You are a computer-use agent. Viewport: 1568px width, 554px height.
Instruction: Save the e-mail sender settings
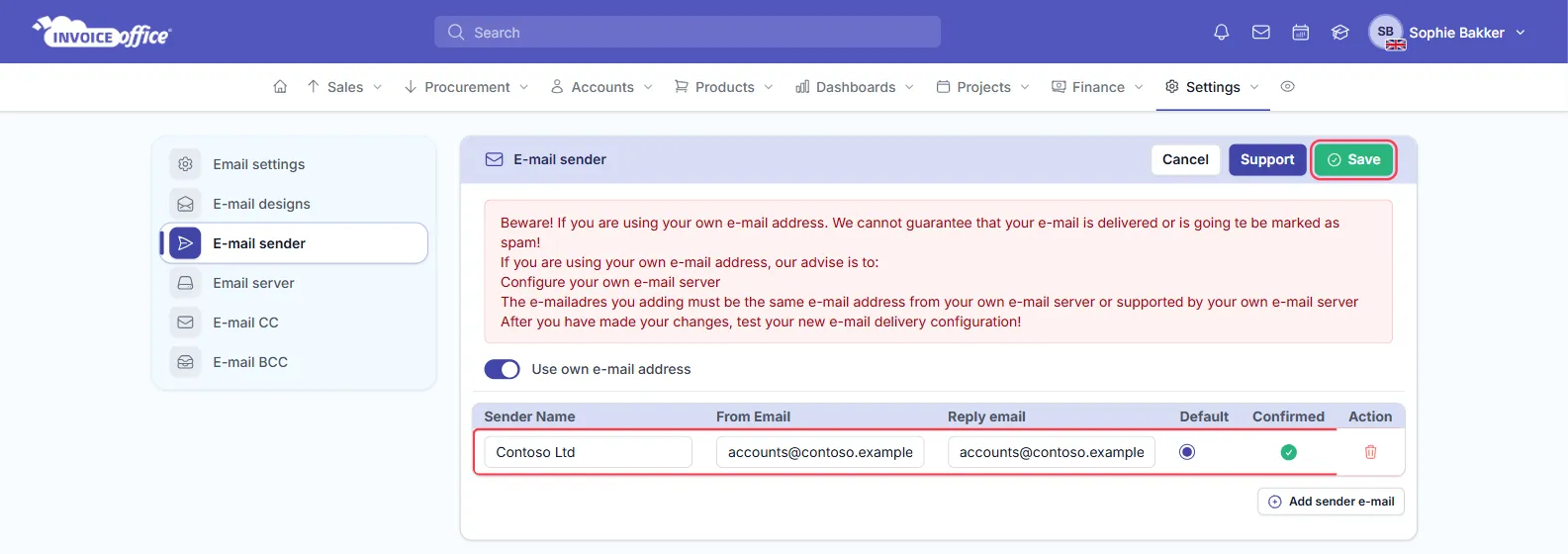[1353, 159]
